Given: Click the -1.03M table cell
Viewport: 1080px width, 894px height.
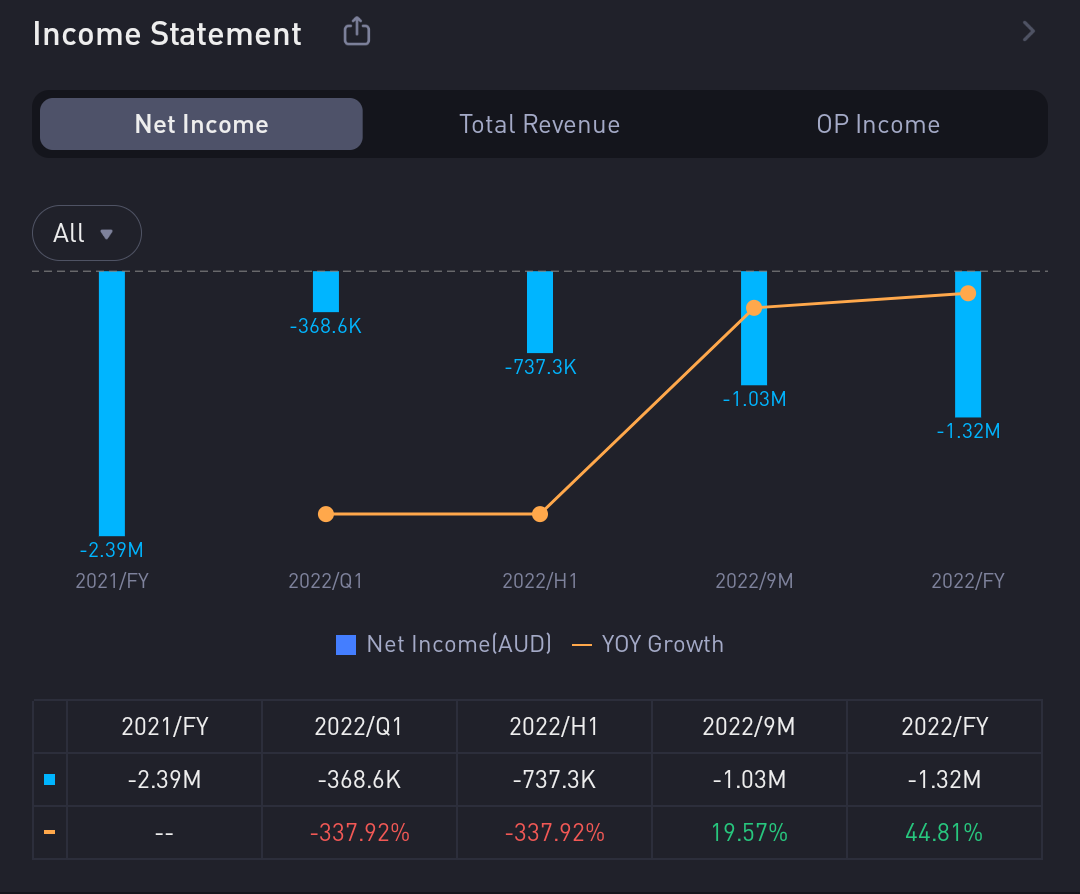Looking at the screenshot, I should (749, 780).
